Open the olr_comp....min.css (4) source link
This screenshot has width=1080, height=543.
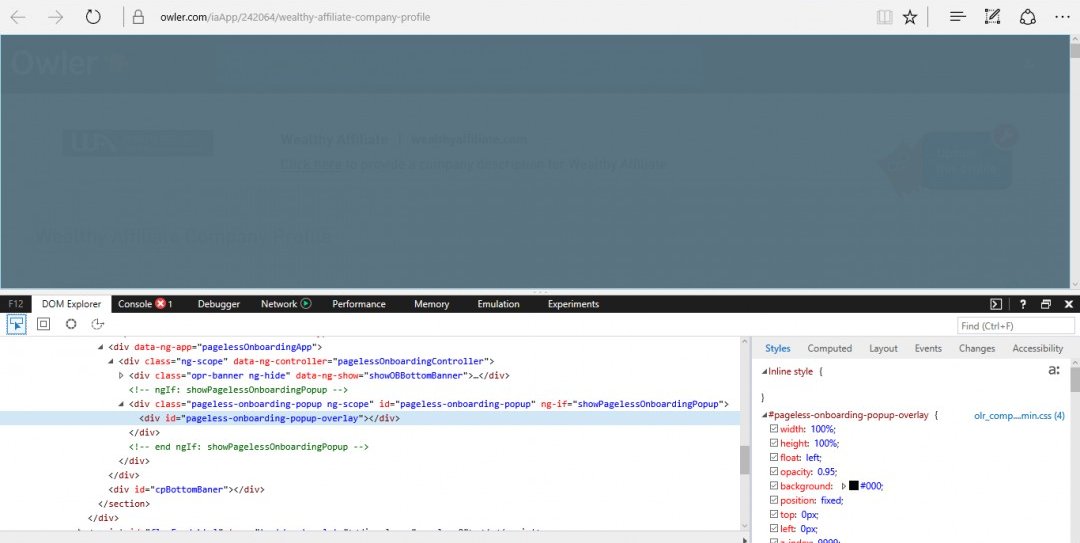(1019, 416)
